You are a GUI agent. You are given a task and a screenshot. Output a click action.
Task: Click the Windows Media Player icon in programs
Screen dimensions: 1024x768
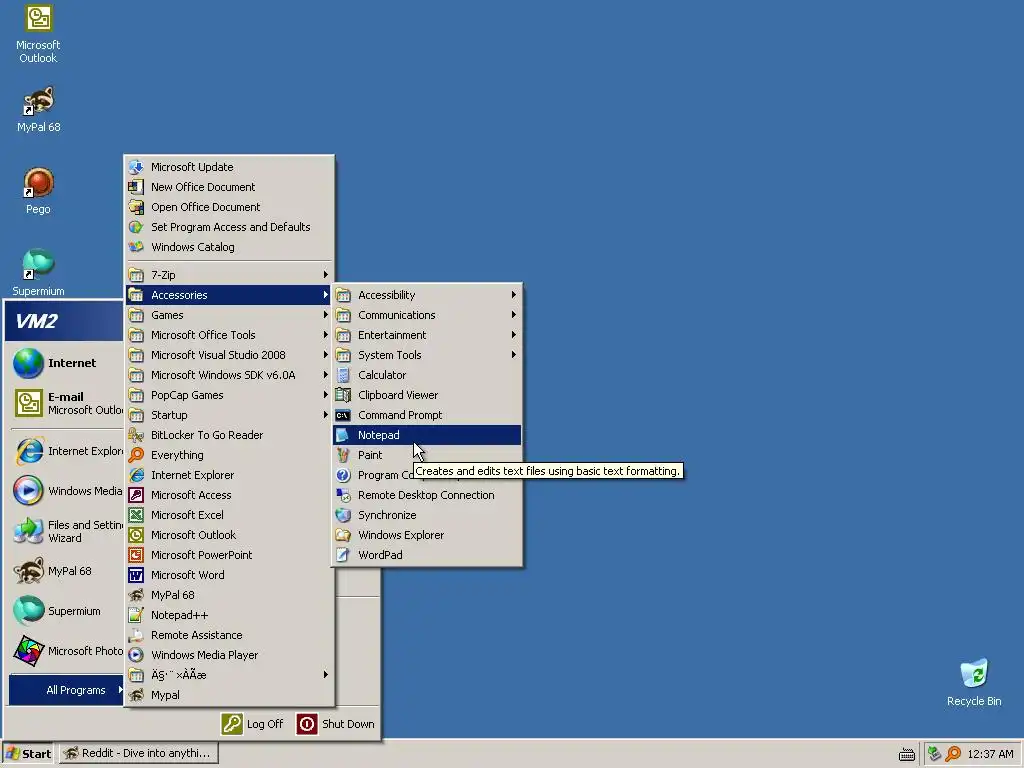(136, 655)
